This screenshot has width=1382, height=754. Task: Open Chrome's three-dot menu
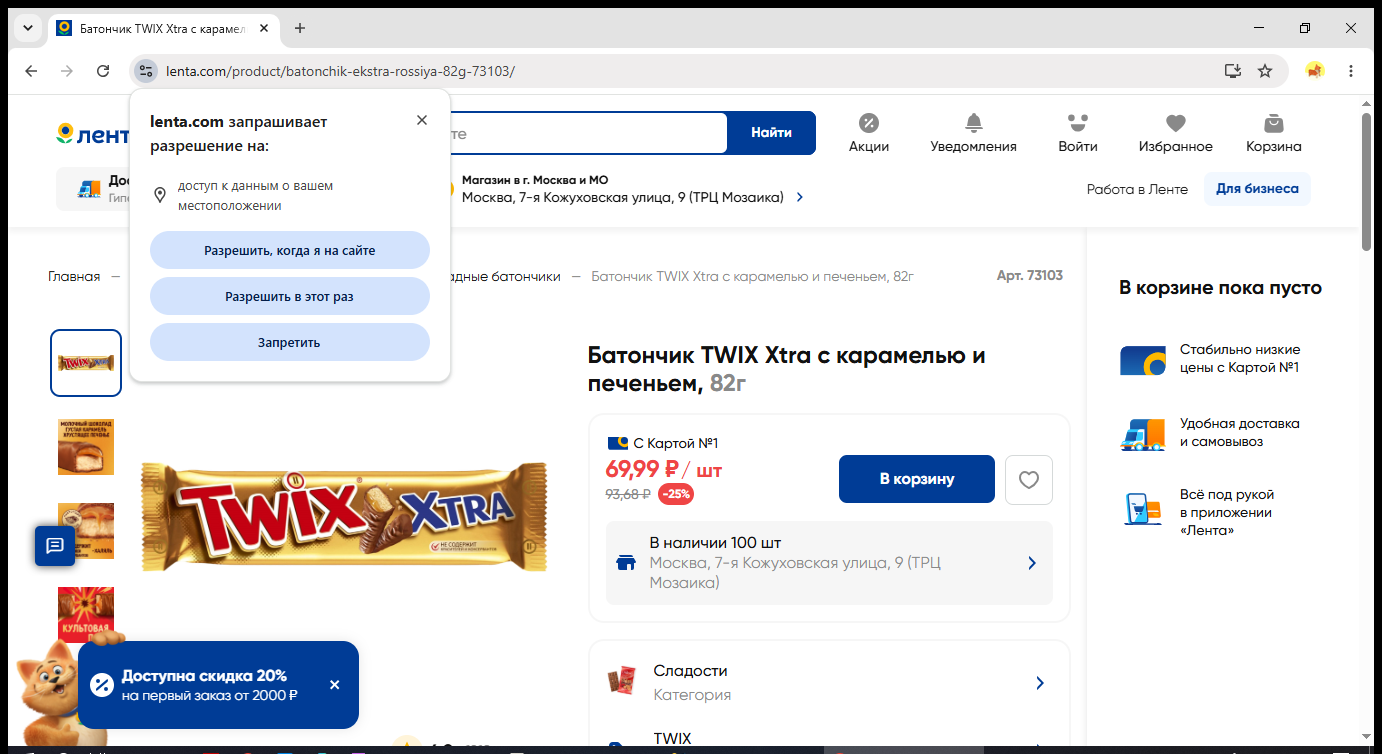[x=1351, y=71]
